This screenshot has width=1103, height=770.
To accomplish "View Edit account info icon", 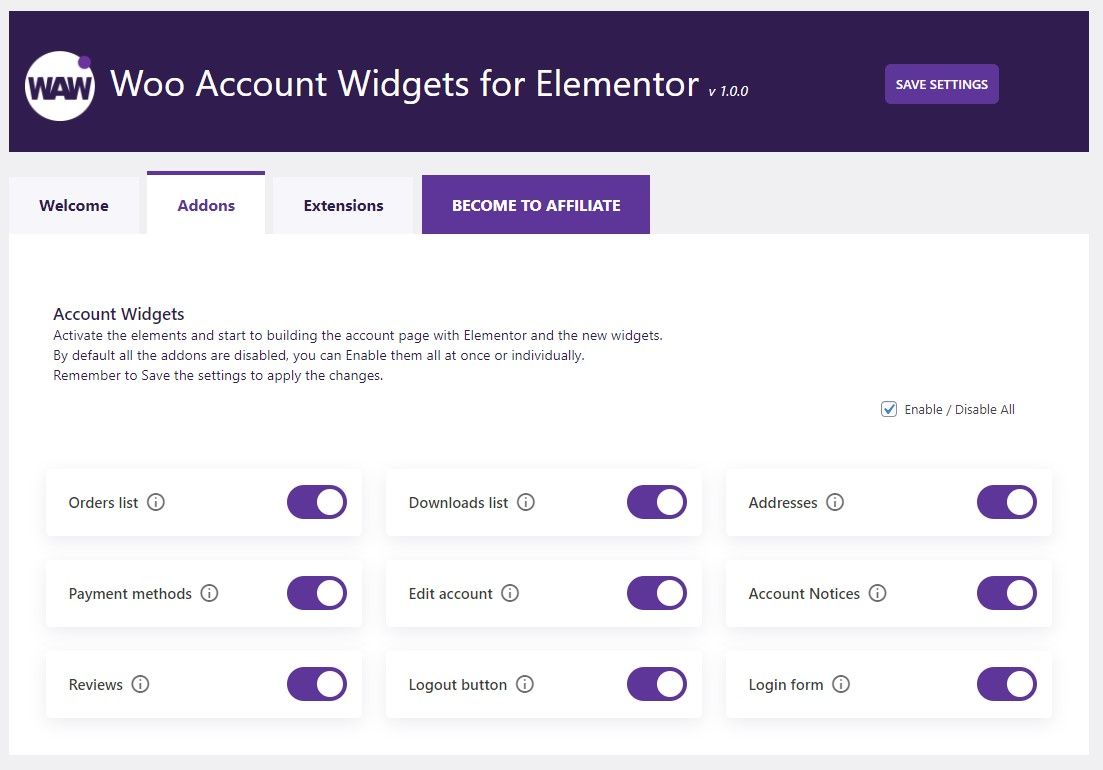I will (510, 593).
